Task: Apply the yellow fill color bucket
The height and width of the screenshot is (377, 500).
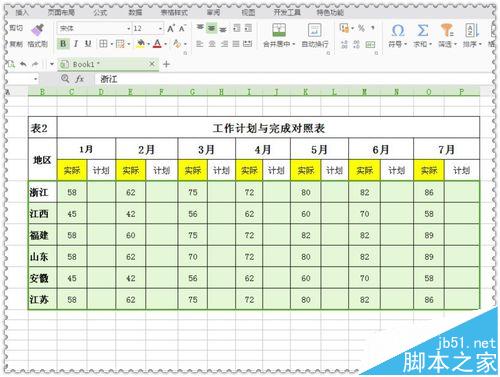Action: 140,44
